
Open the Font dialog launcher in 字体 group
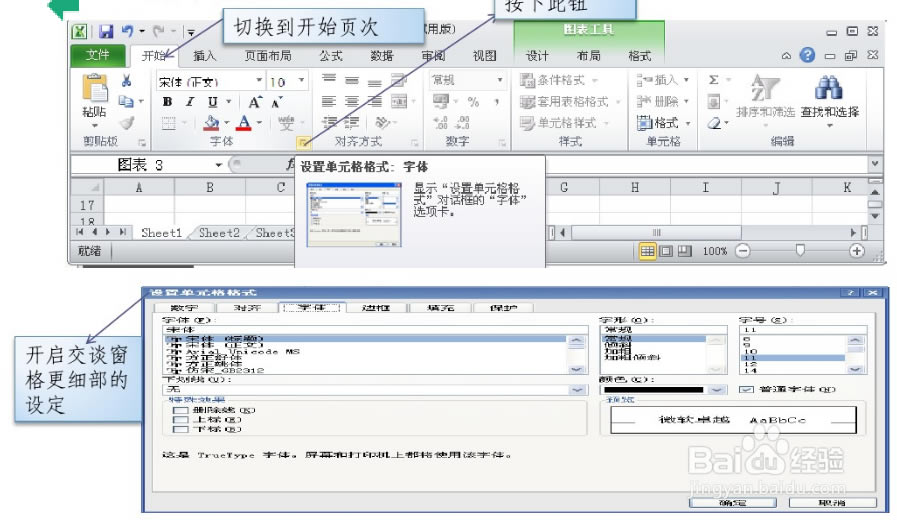[303, 142]
